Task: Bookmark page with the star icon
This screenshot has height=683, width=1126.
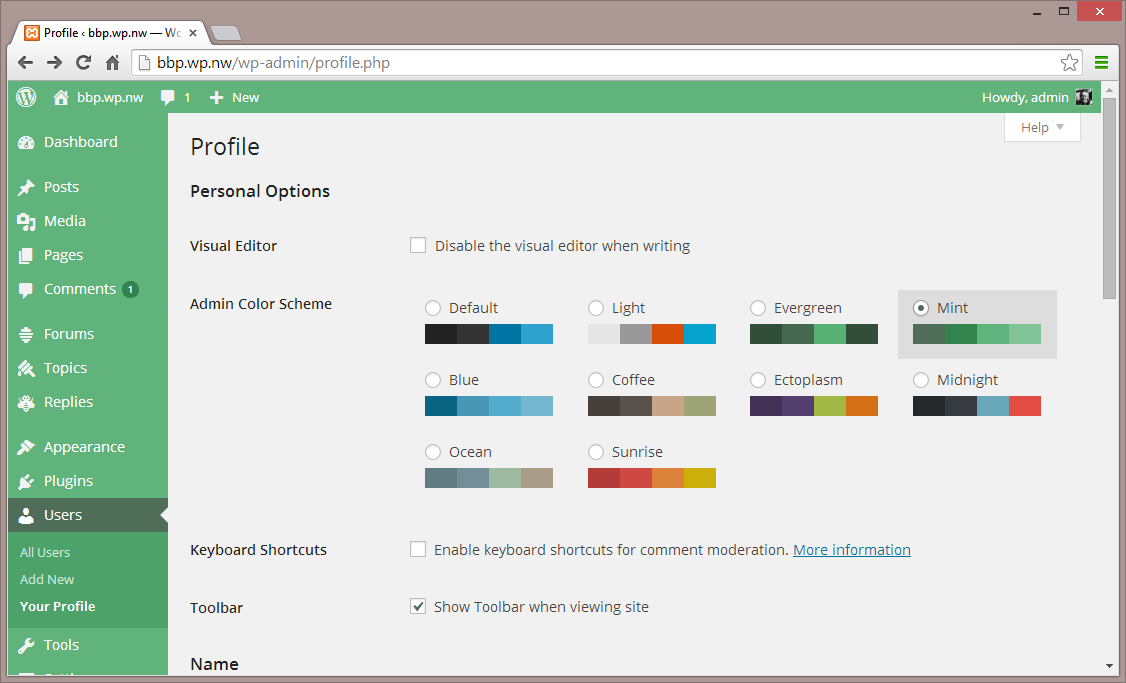Action: pos(1069,63)
